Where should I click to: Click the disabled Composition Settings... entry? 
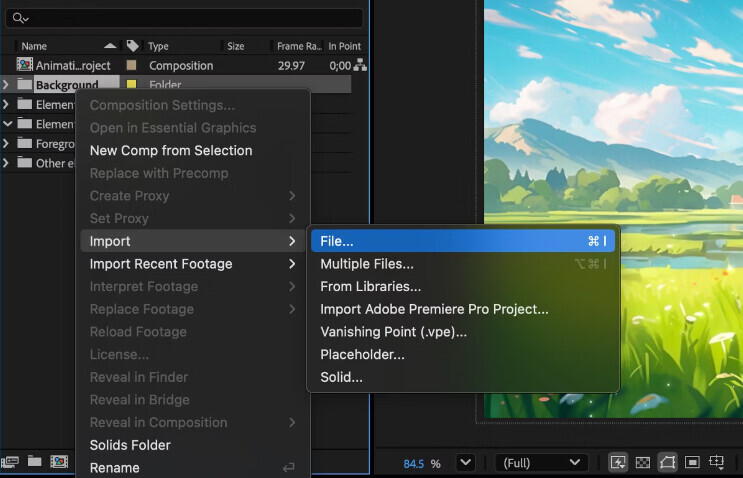[x=163, y=105]
